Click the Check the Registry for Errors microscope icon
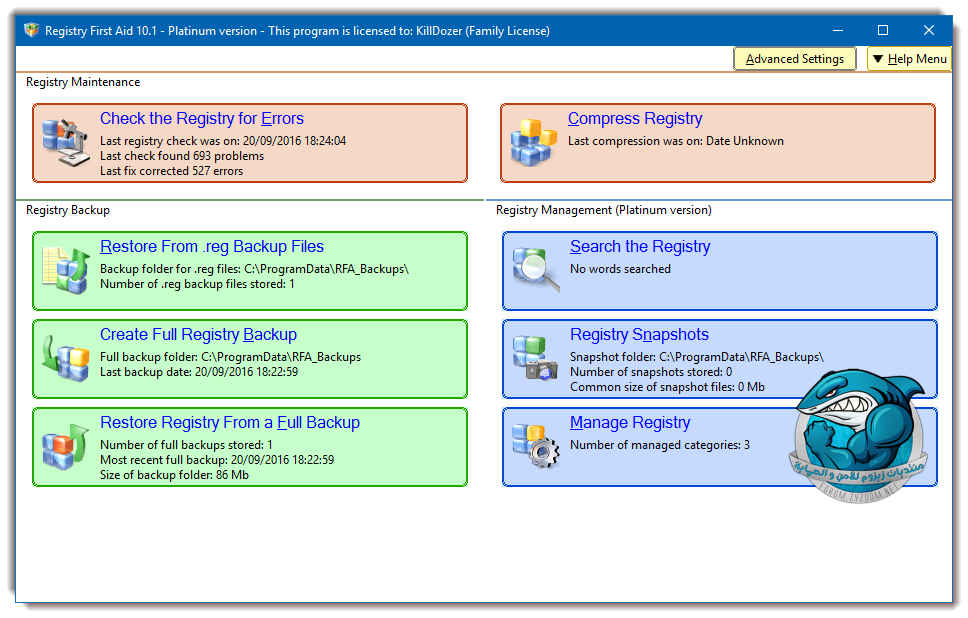Screen dimensions: 968x618 (x=66, y=143)
